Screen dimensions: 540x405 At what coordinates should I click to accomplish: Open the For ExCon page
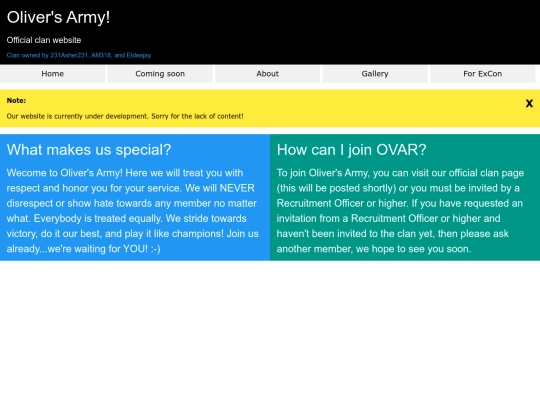click(x=482, y=74)
